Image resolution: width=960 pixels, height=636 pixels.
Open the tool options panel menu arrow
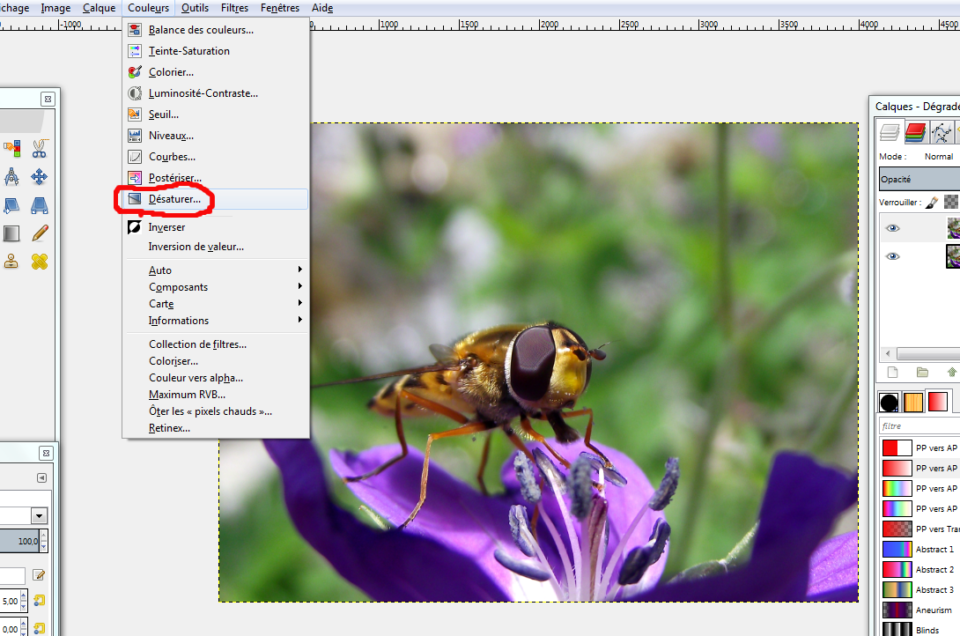42,477
